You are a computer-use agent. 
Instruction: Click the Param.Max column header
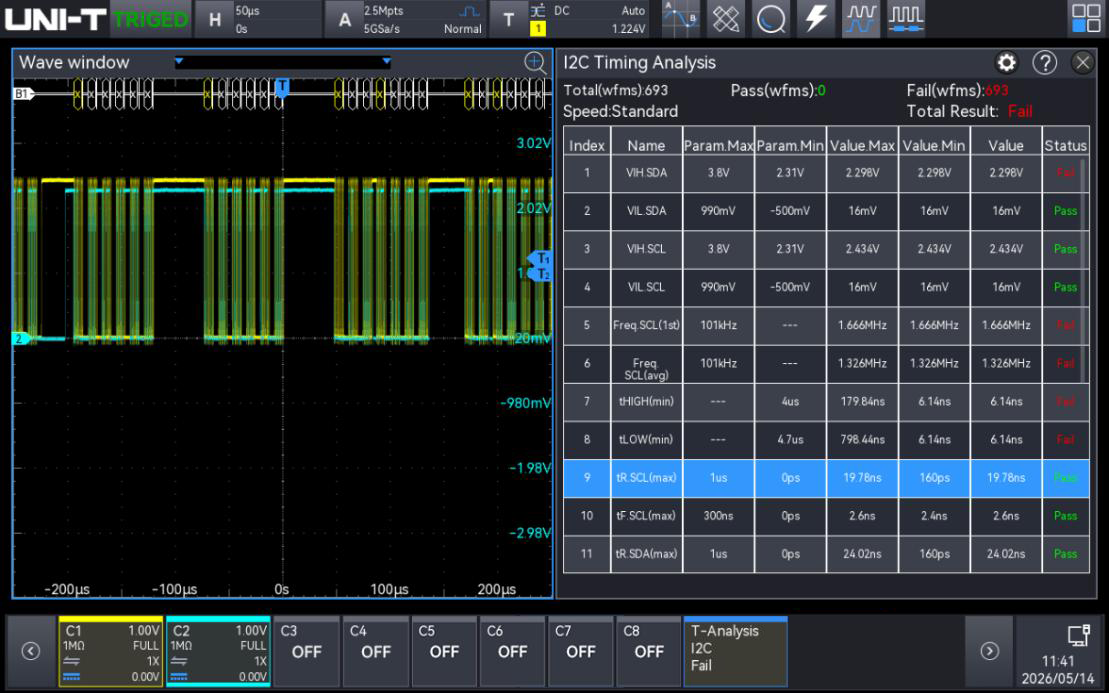(719, 141)
